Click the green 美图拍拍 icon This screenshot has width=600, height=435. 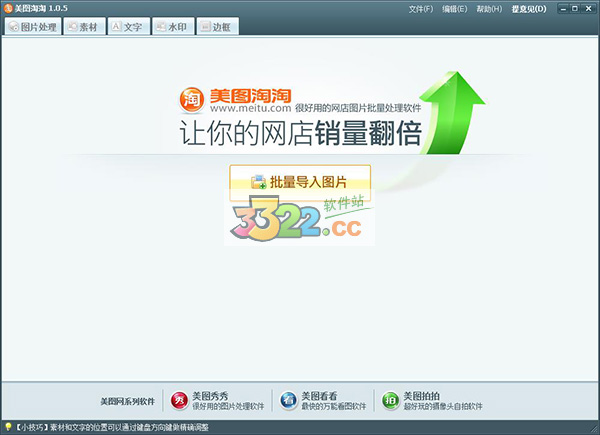390,401
